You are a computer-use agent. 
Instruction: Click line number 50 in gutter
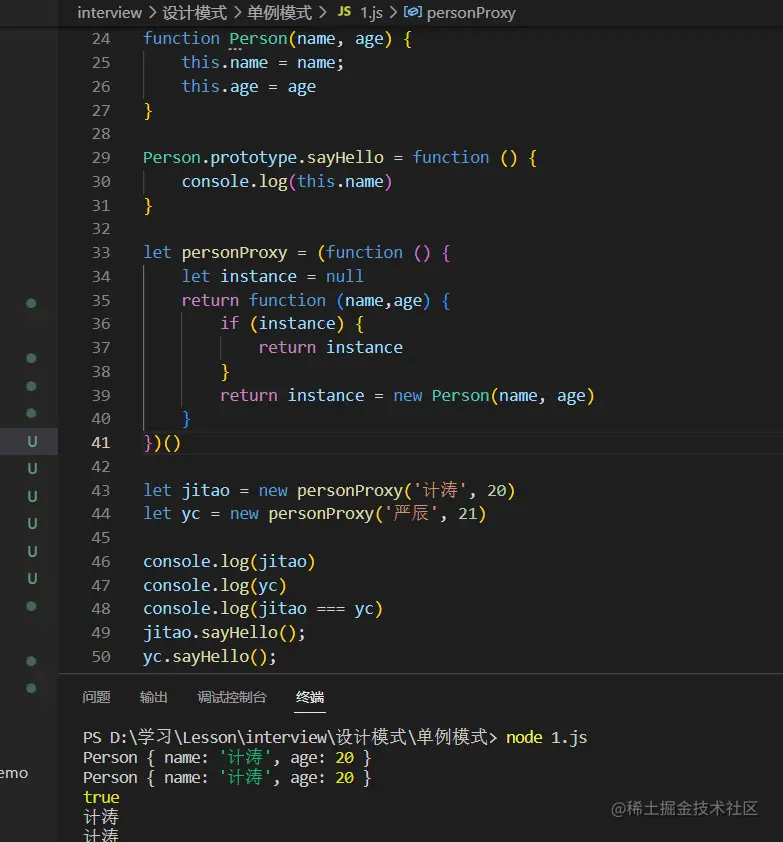point(101,656)
